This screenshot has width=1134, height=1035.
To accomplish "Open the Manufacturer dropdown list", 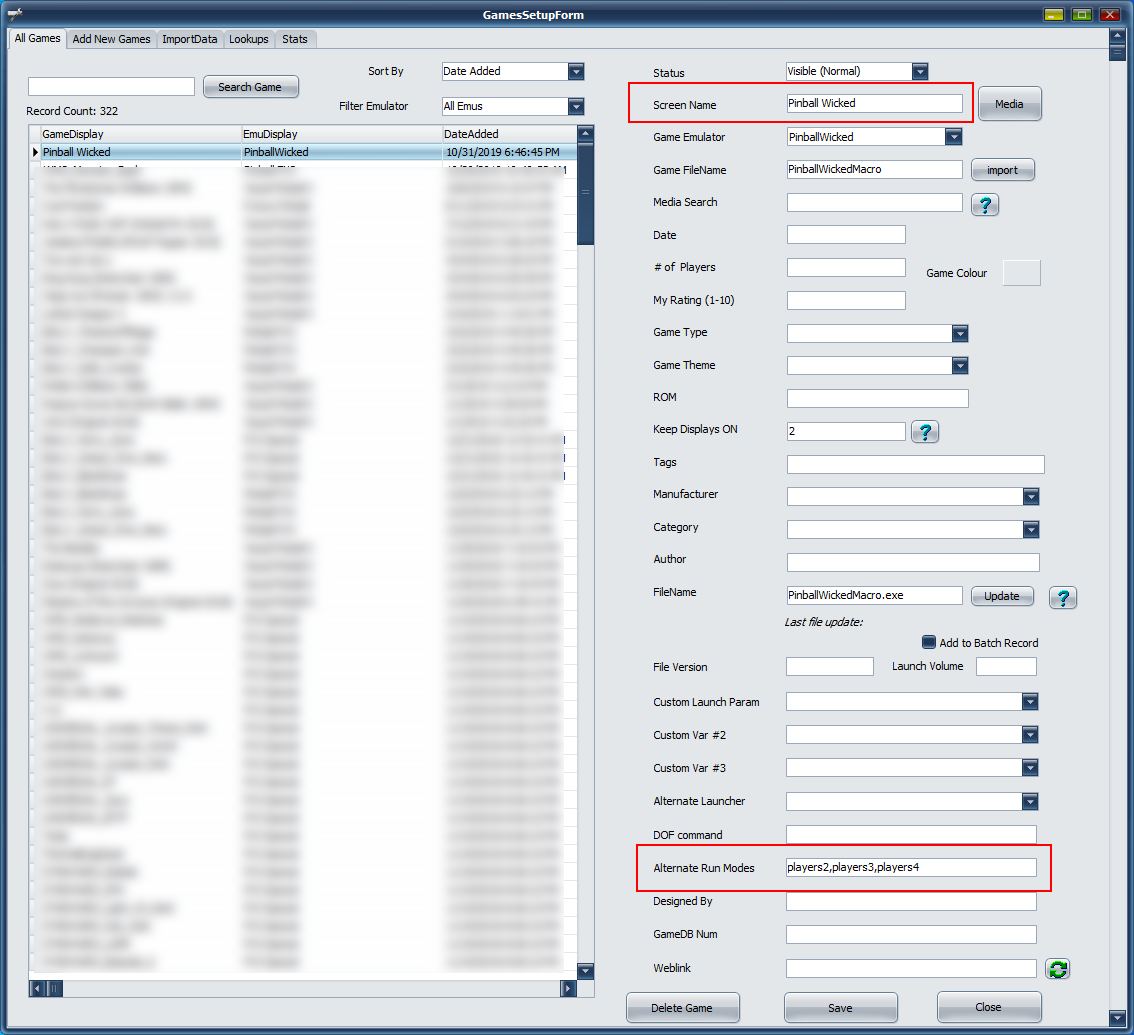I will [1030, 497].
